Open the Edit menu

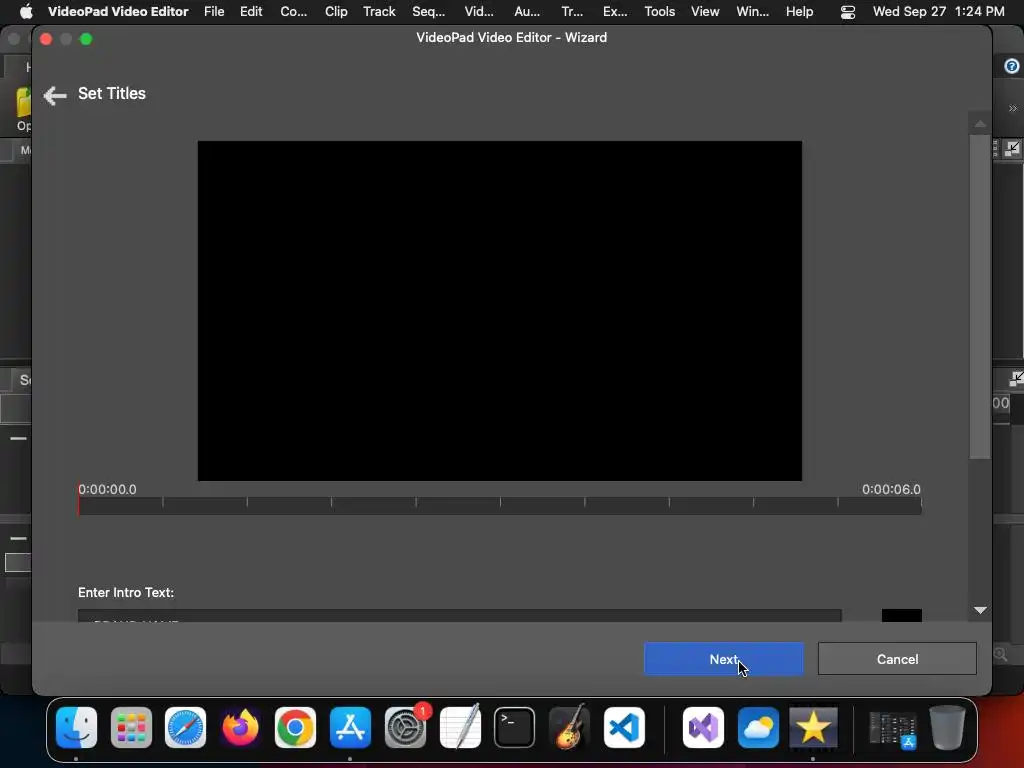pyautogui.click(x=251, y=12)
